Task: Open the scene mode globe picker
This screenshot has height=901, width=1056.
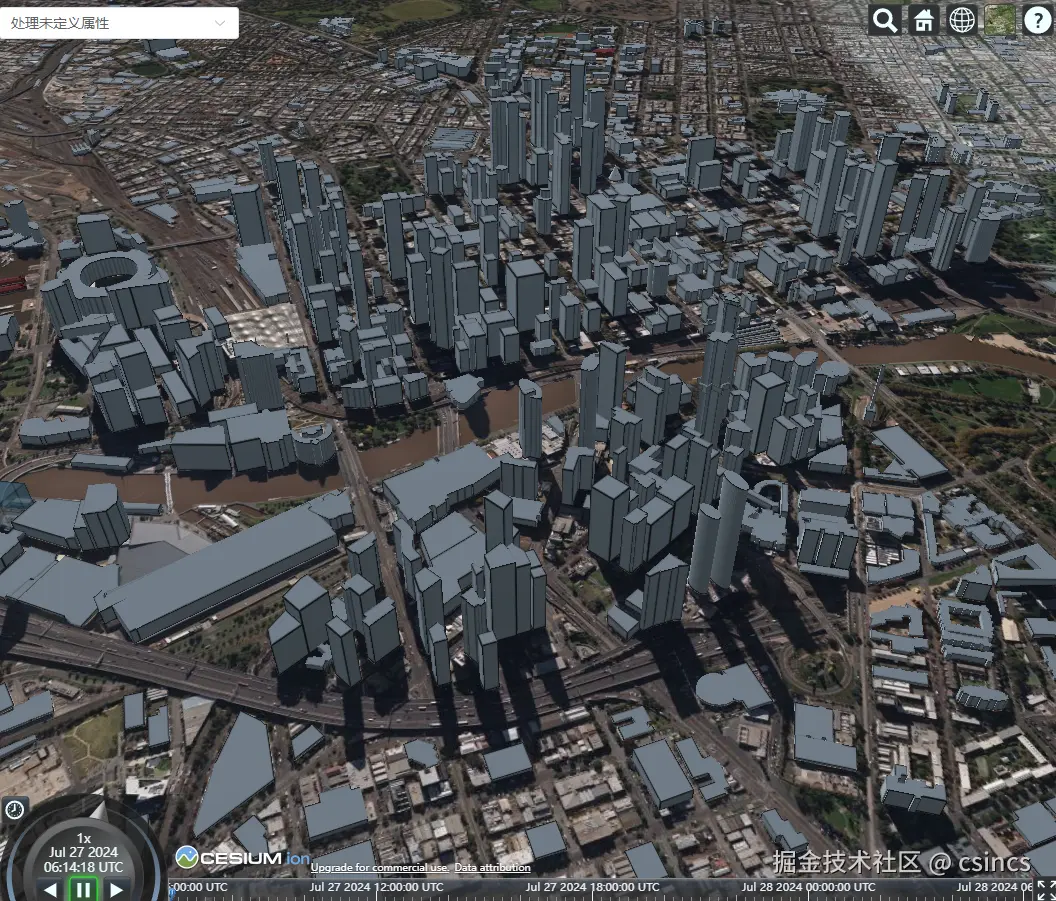Action: coord(962,20)
